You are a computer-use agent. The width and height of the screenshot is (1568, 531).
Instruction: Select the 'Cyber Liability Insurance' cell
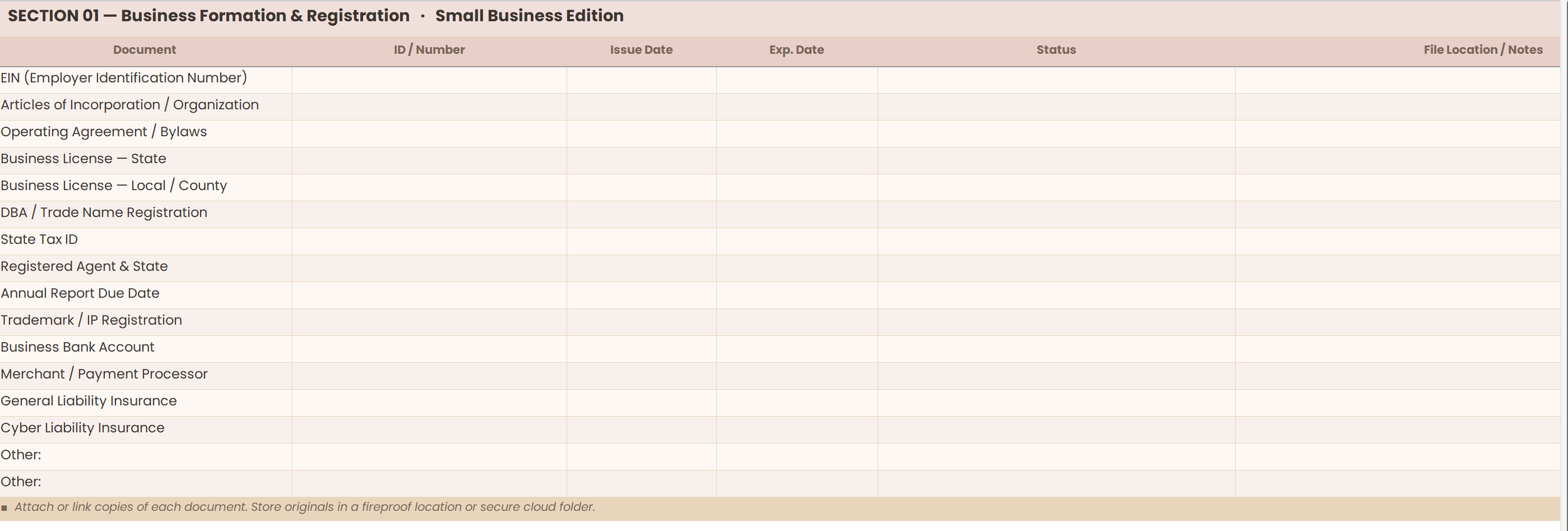(146, 431)
